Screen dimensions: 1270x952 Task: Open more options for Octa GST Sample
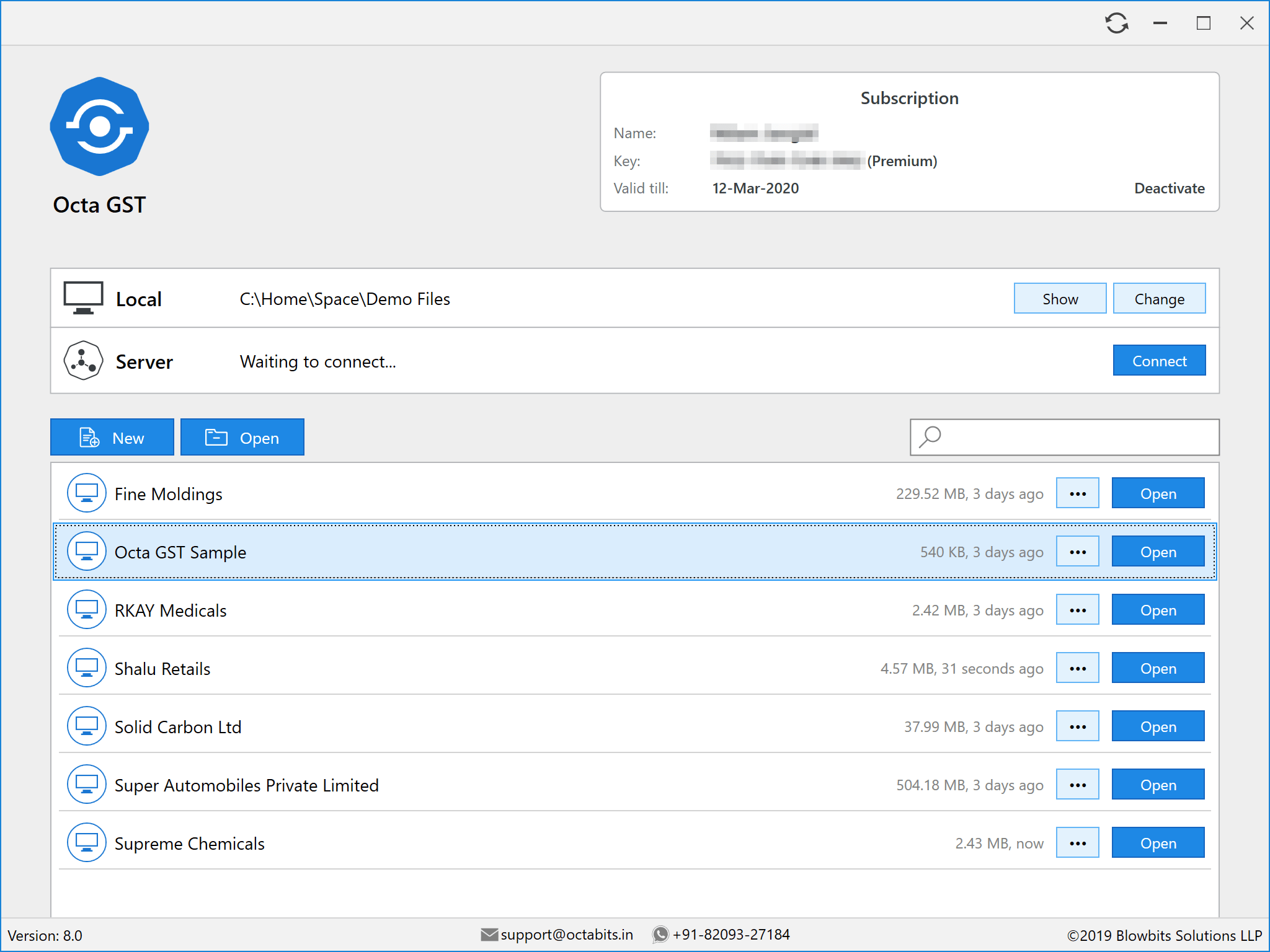click(x=1078, y=552)
